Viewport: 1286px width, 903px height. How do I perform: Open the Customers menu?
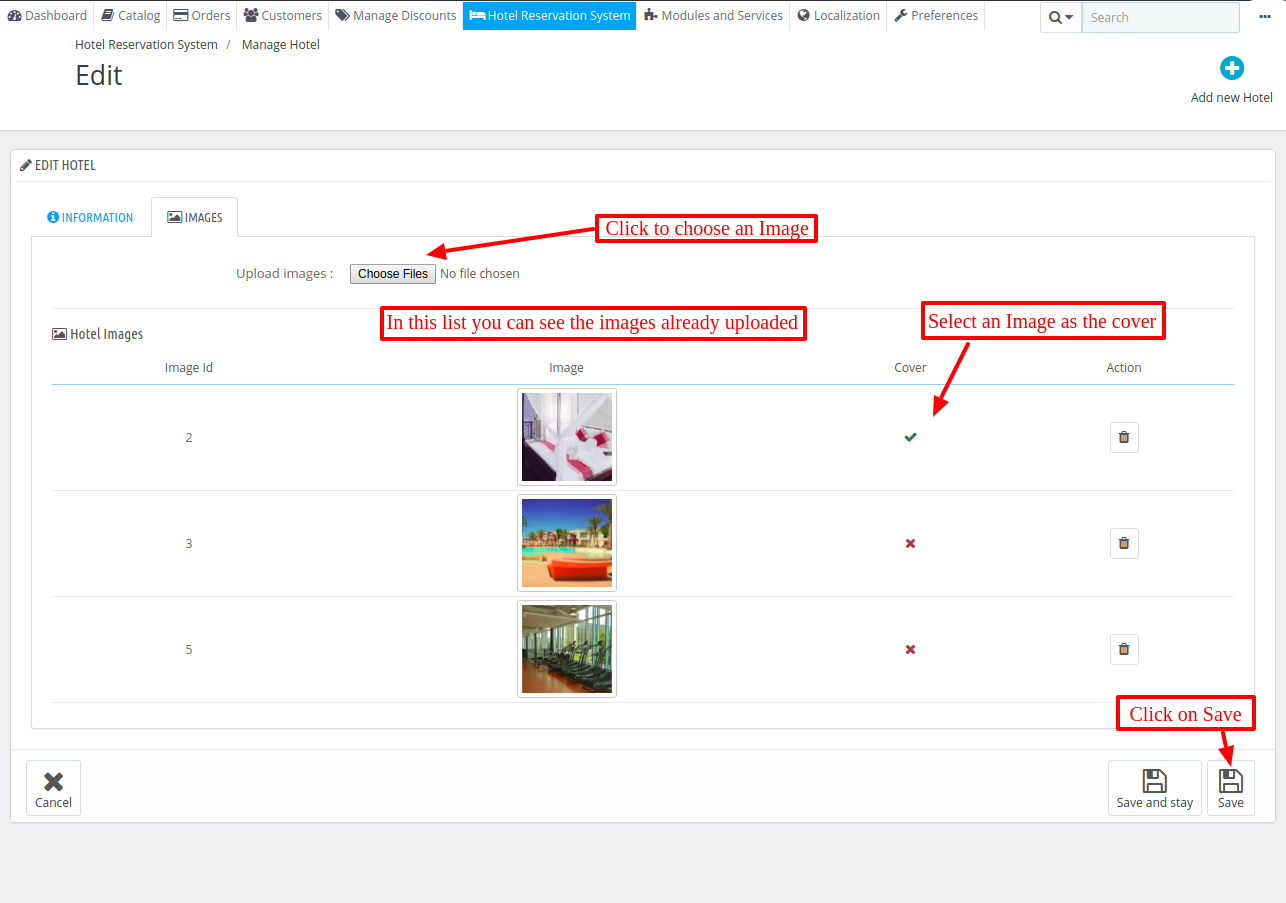pyautogui.click(x=283, y=15)
